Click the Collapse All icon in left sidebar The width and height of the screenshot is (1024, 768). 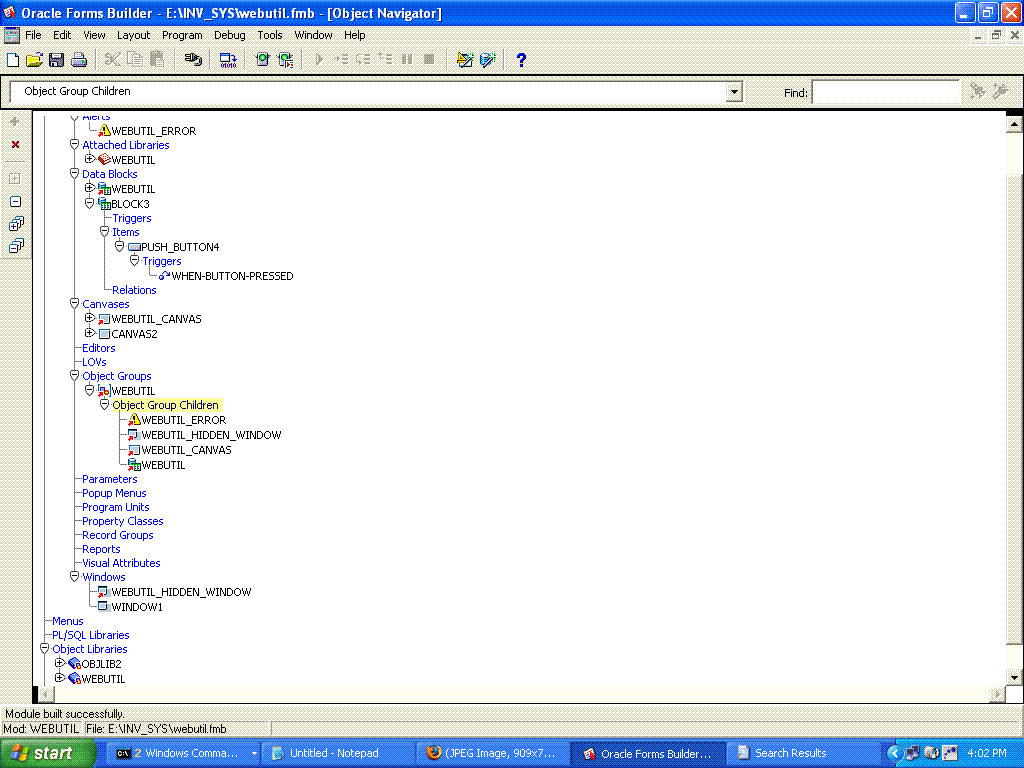tap(15, 246)
